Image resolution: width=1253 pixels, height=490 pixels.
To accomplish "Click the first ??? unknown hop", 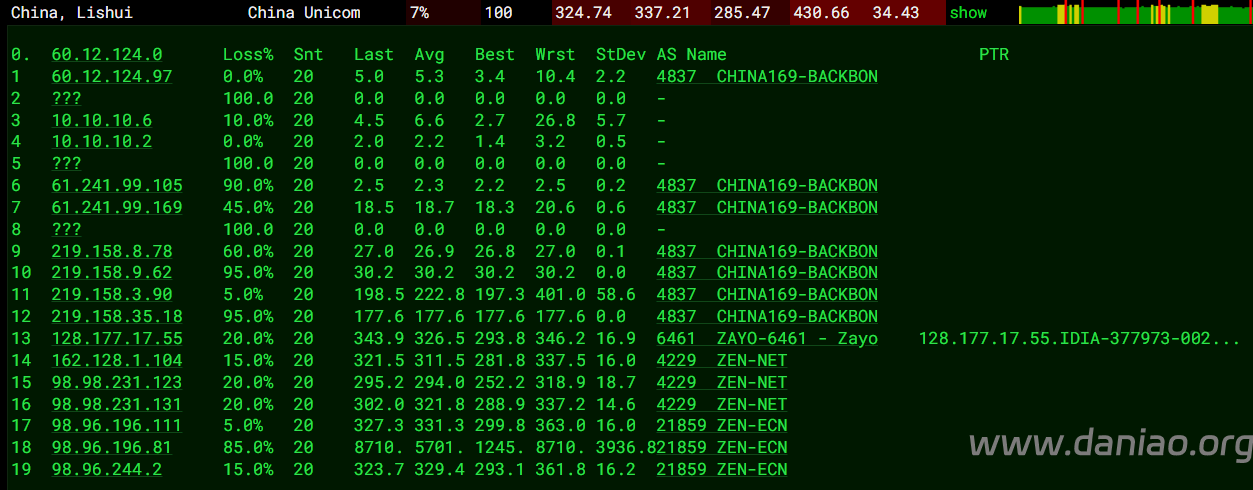I will point(66,99).
